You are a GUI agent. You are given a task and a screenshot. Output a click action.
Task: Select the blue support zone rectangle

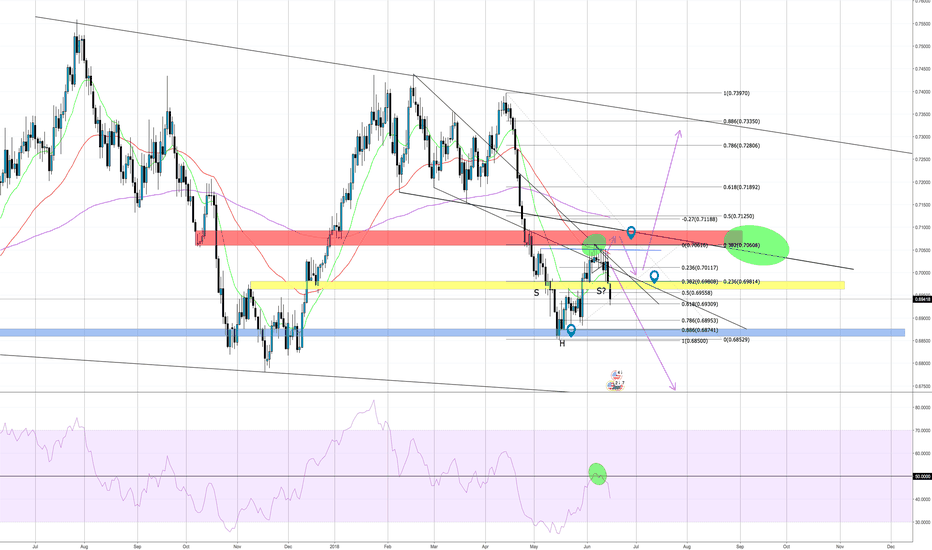click(x=452, y=333)
